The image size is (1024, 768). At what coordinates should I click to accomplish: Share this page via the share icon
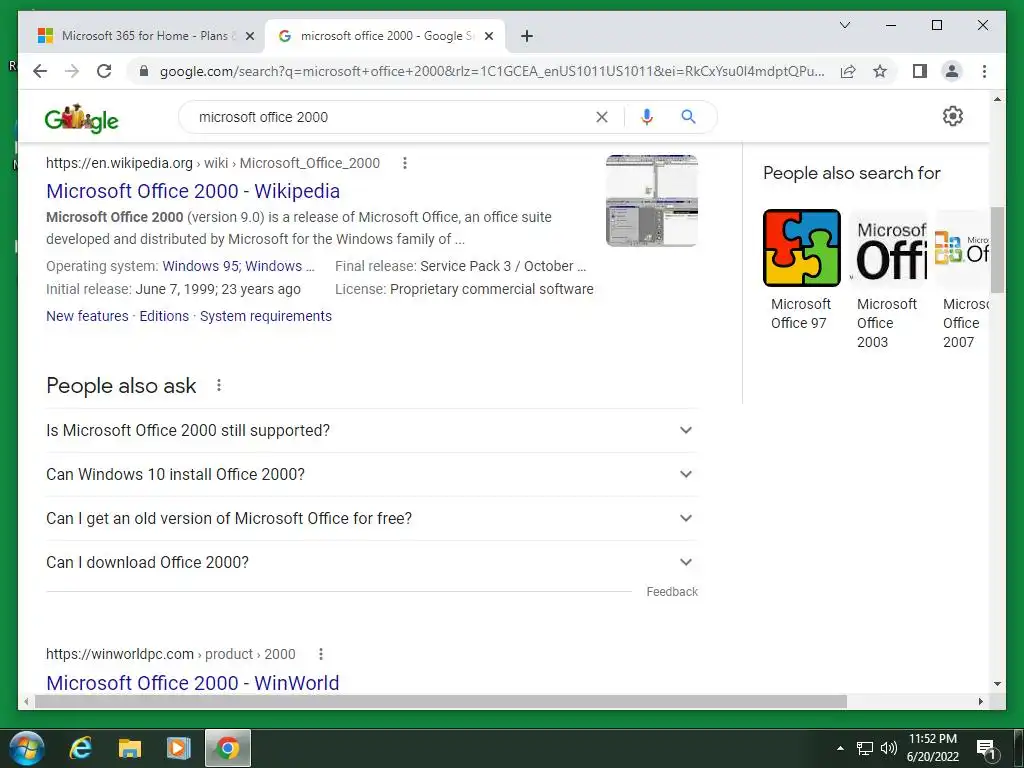coord(848,71)
